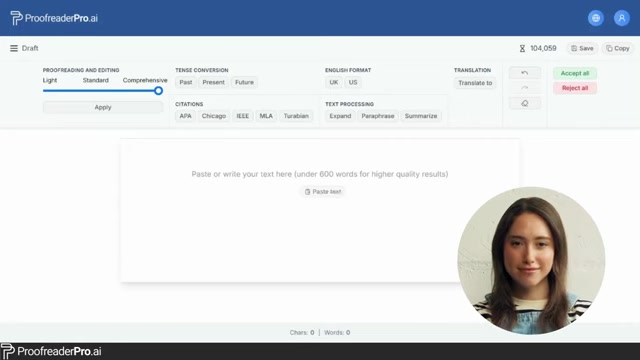Click the globe language icon

pyautogui.click(x=596, y=18)
